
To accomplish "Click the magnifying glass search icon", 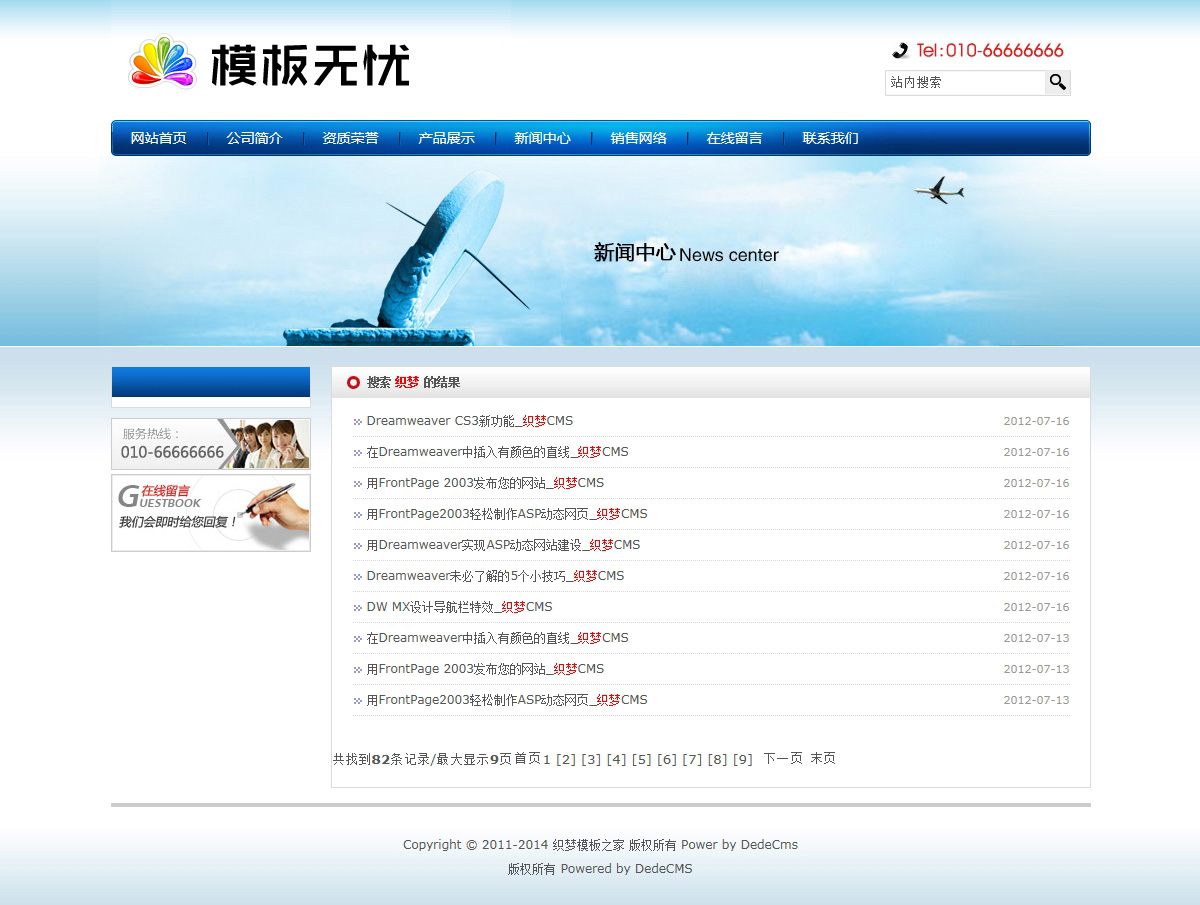I will 1057,83.
